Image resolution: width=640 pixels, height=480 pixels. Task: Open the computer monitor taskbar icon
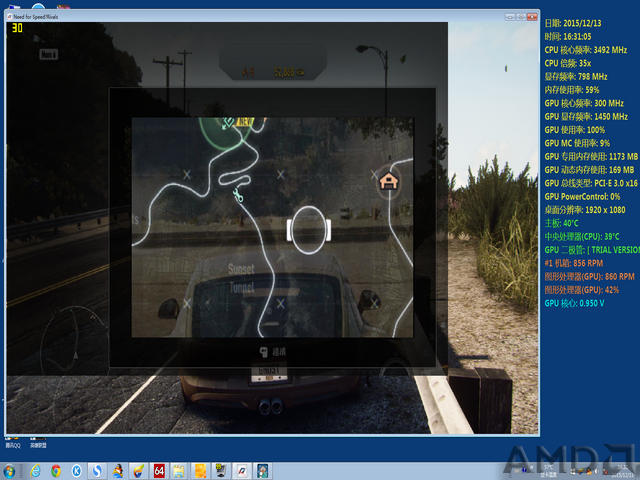coord(221,471)
